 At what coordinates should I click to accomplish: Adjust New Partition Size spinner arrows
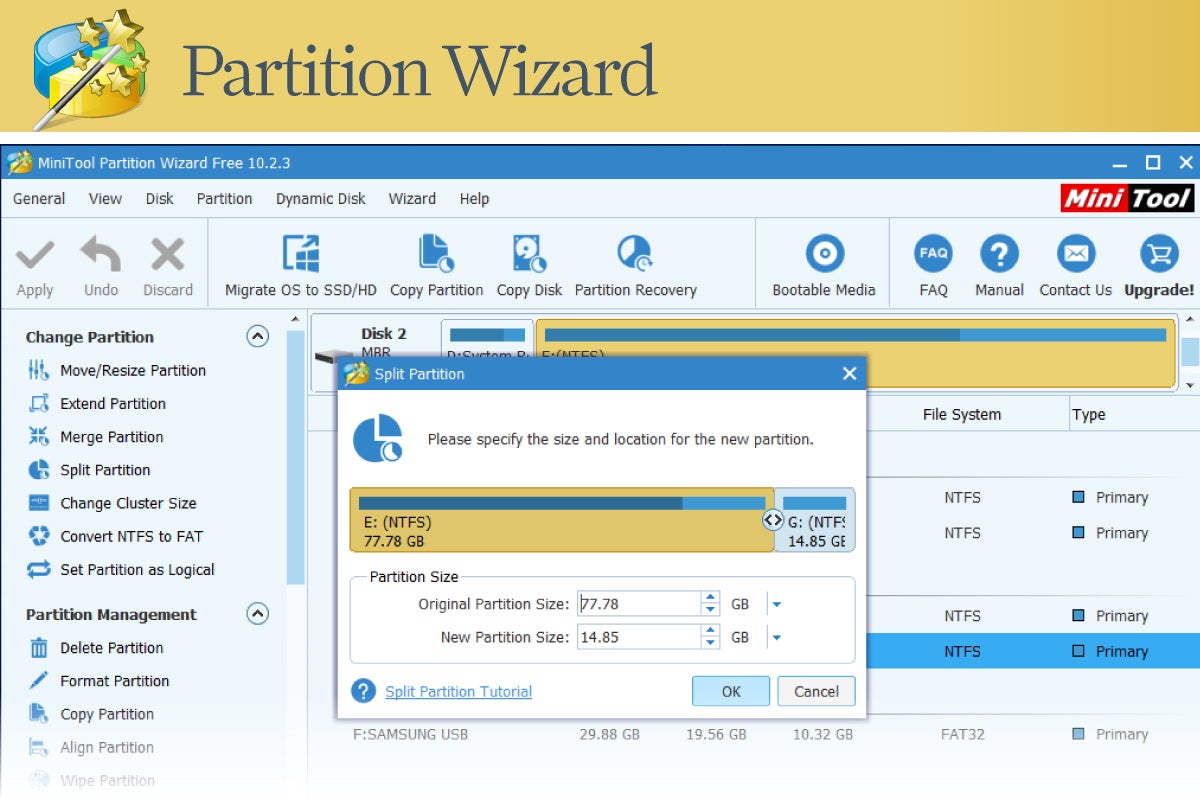click(x=710, y=637)
